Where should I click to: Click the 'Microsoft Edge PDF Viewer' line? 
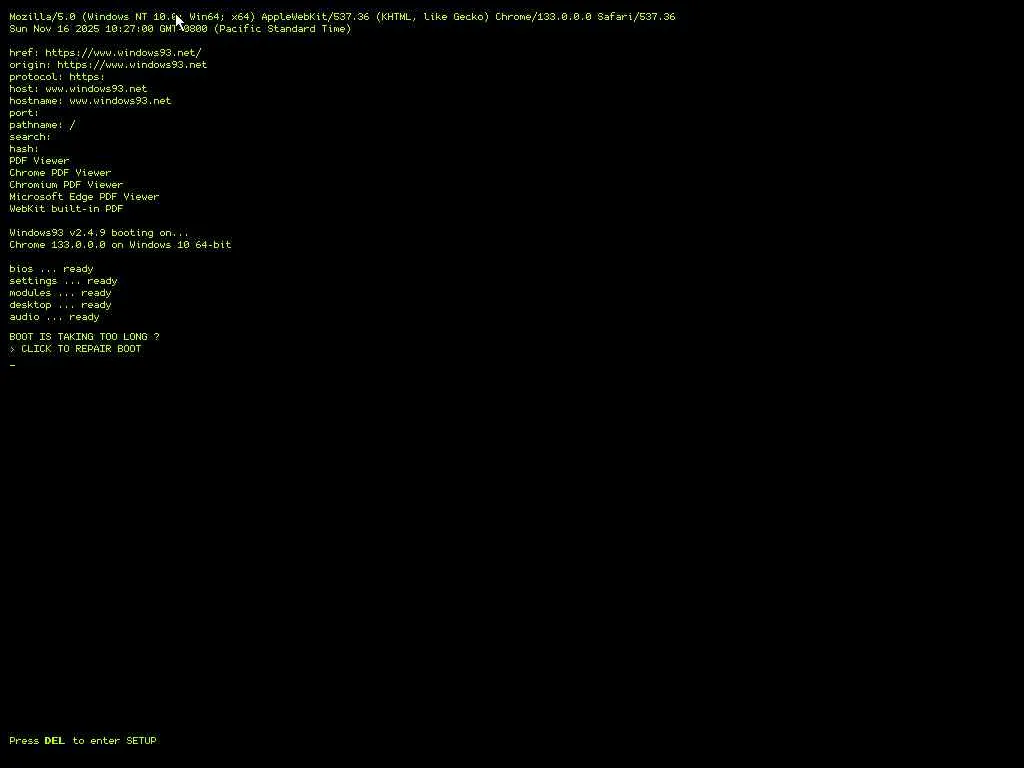(x=84, y=197)
